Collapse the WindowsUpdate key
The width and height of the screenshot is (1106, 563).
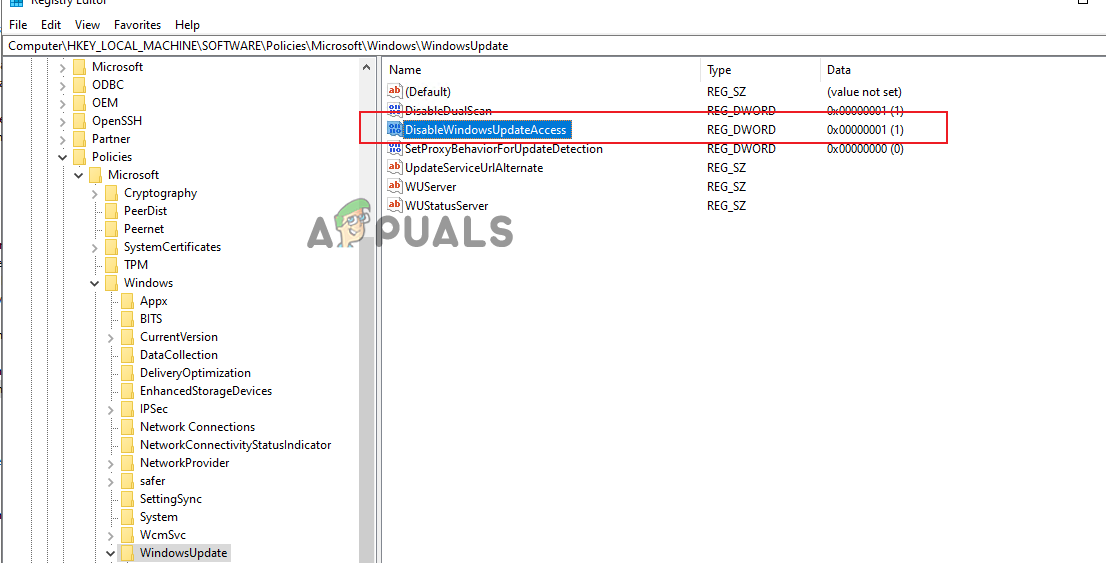(x=111, y=554)
